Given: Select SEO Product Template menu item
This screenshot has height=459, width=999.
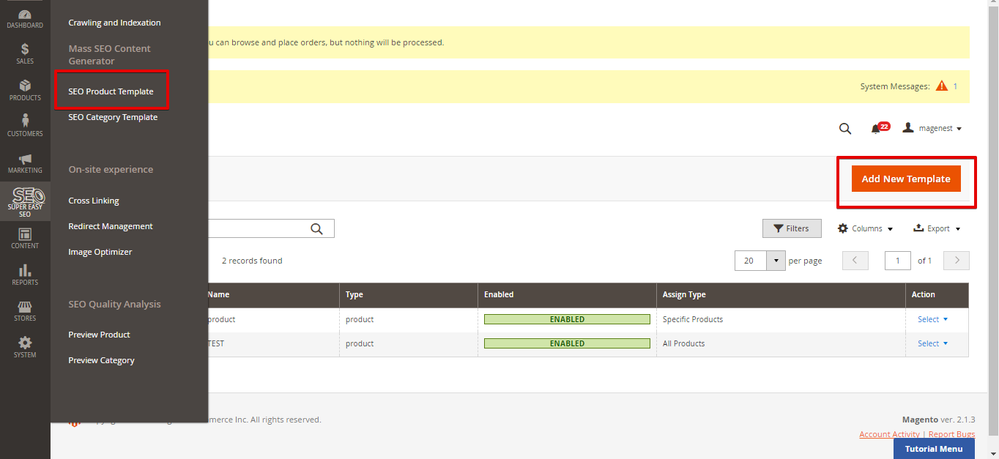Looking at the screenshot, I should click(x=111, y=91).
